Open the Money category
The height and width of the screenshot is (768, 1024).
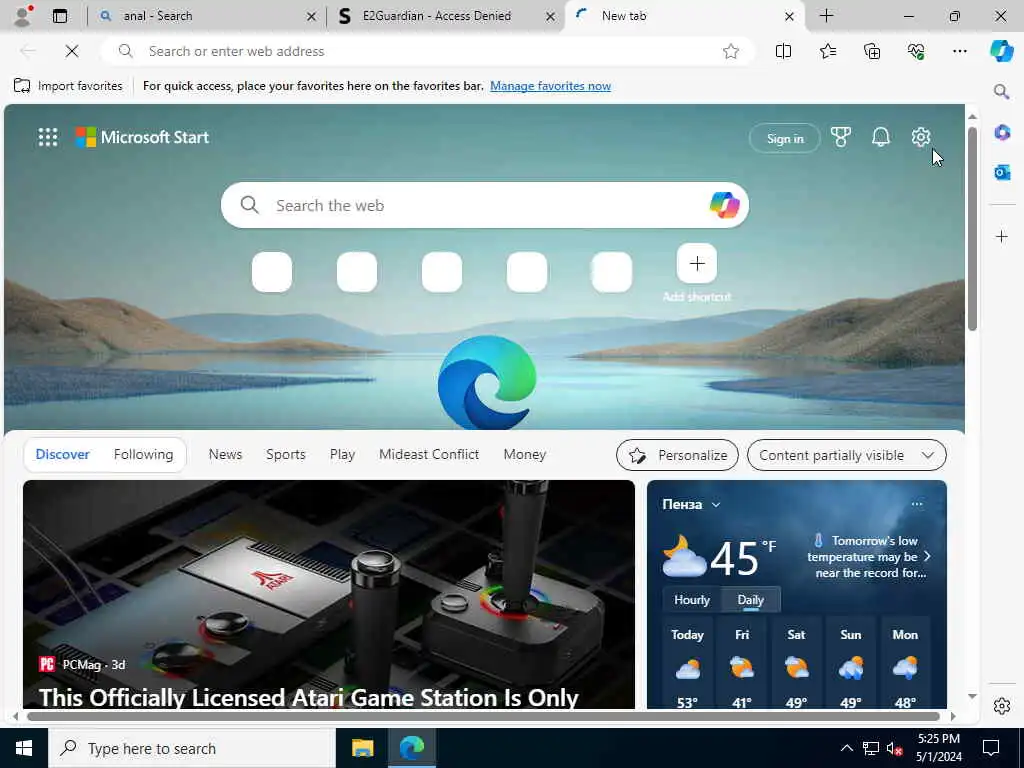tap(524, 455)
